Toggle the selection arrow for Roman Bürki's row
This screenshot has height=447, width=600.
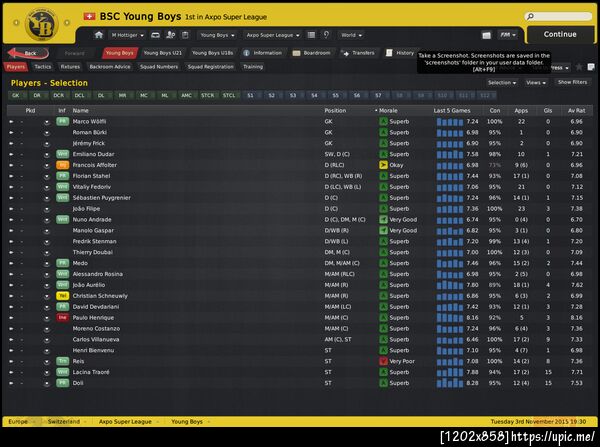(11, 132)
